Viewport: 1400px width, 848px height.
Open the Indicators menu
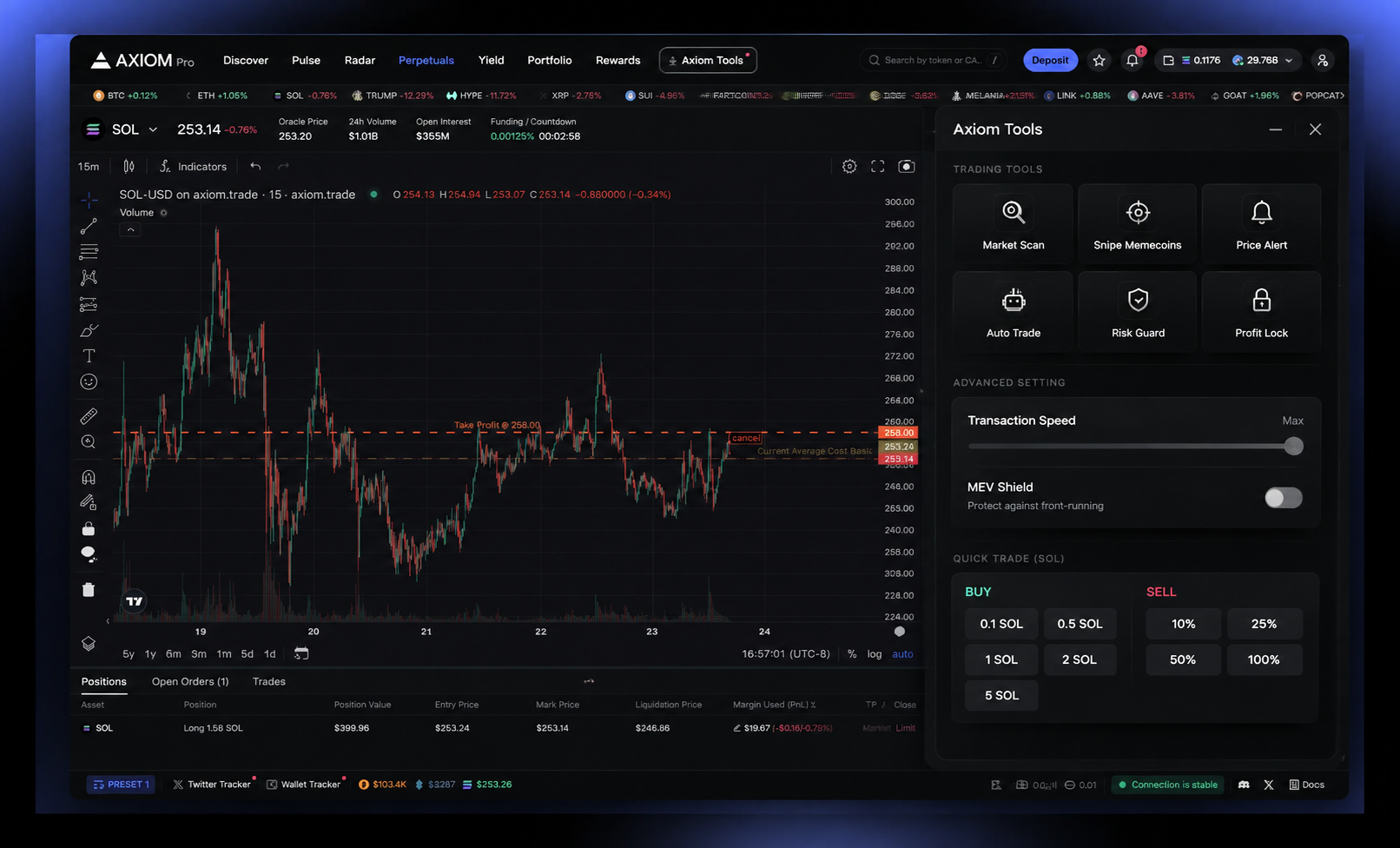tap(194, 166)
